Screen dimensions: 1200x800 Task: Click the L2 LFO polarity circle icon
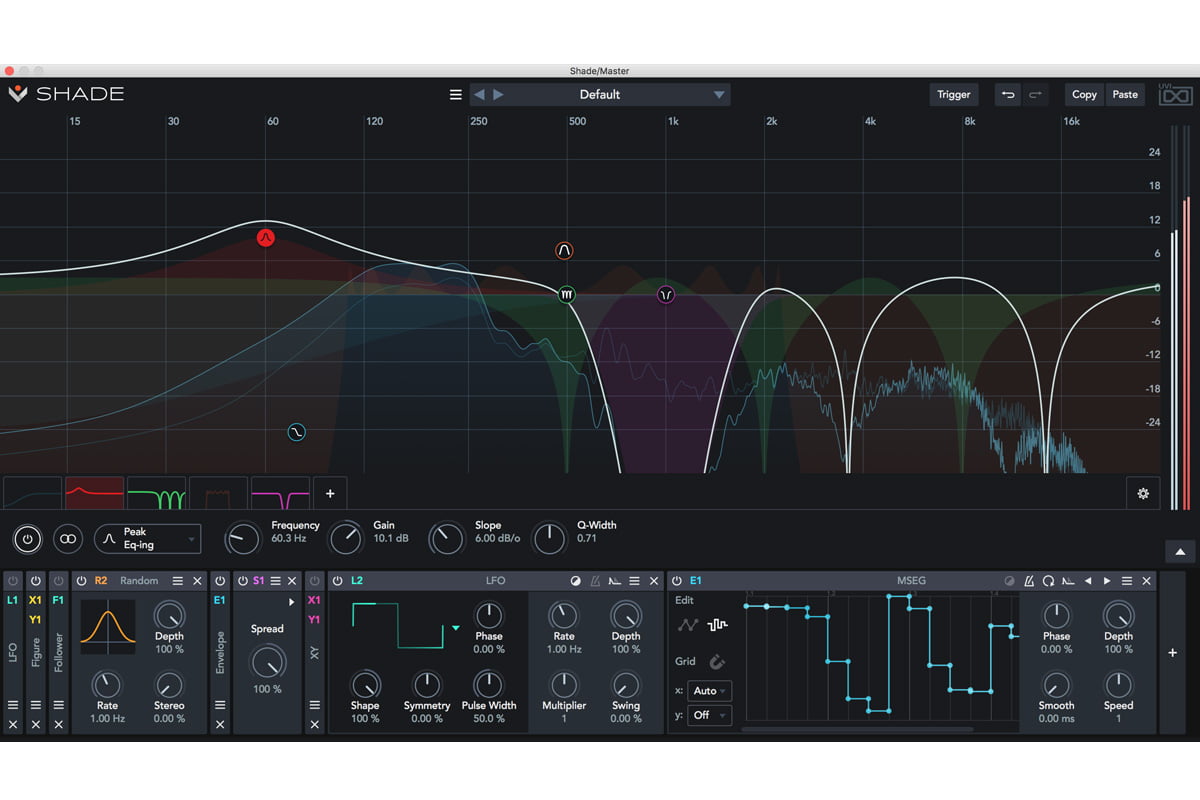click(x=575, y=581)
